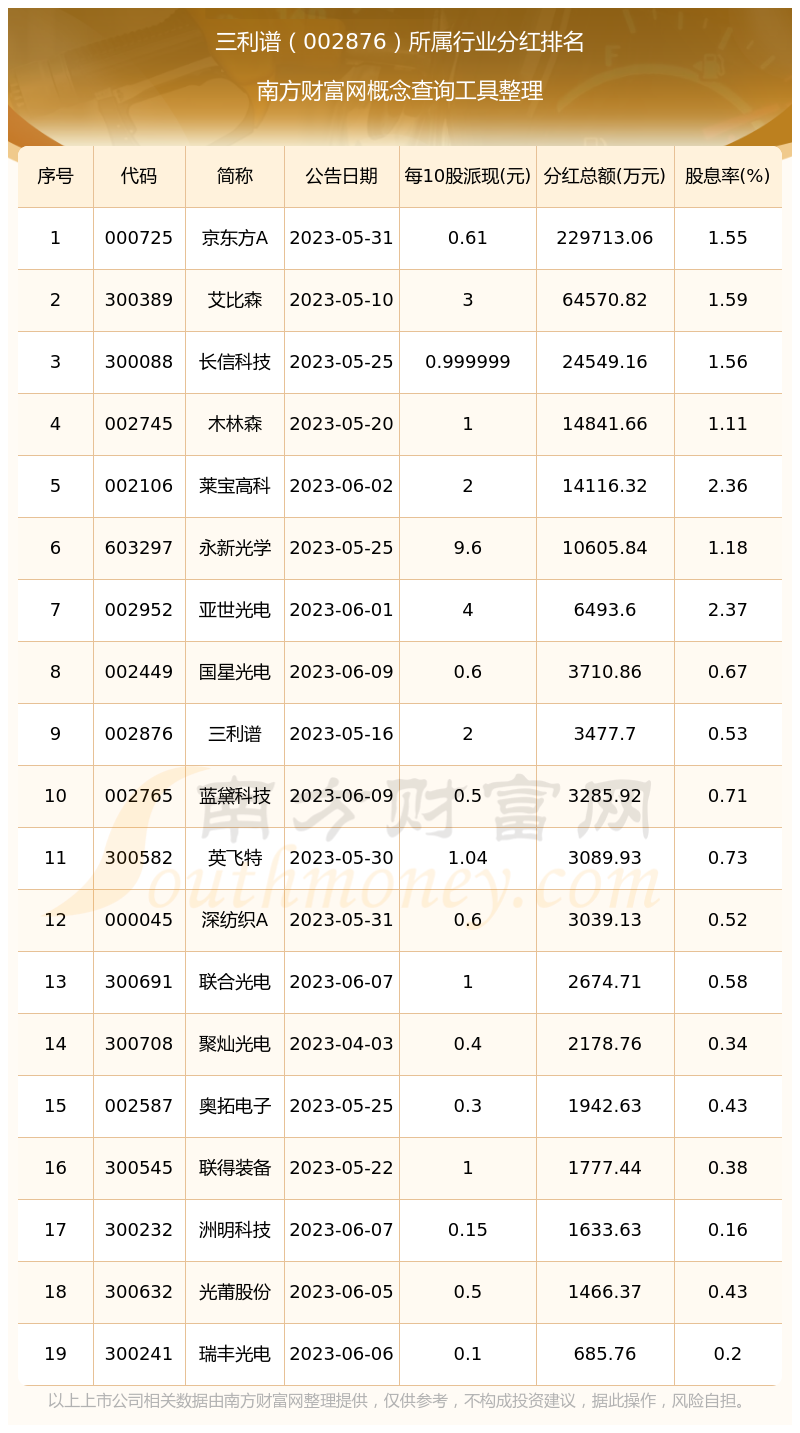Click stock code 300708
Image resolution: width=800 pixels, height=1433 pixels.
(x=139, y=1044)
